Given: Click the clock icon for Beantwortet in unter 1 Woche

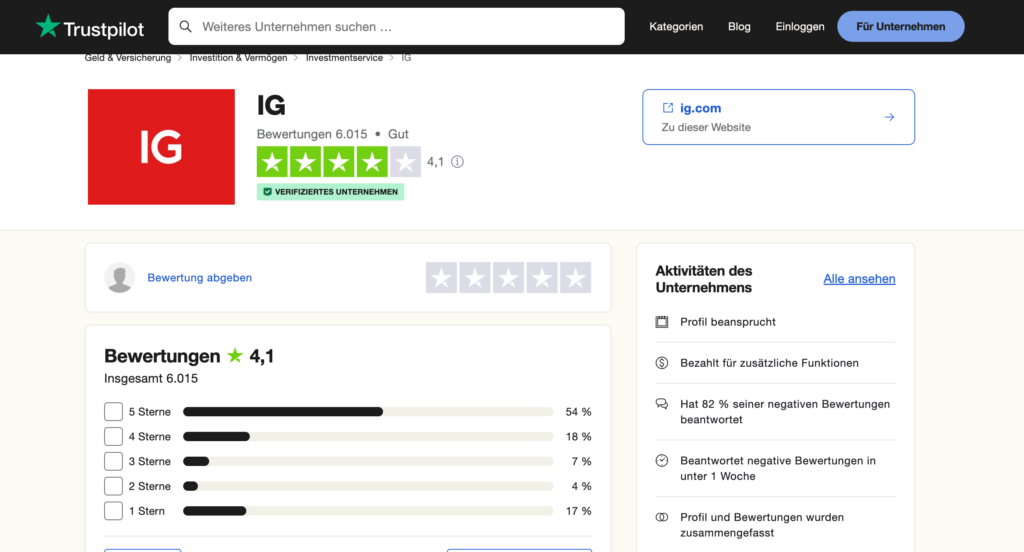Looking at the screenshot, I should [662, 461].
